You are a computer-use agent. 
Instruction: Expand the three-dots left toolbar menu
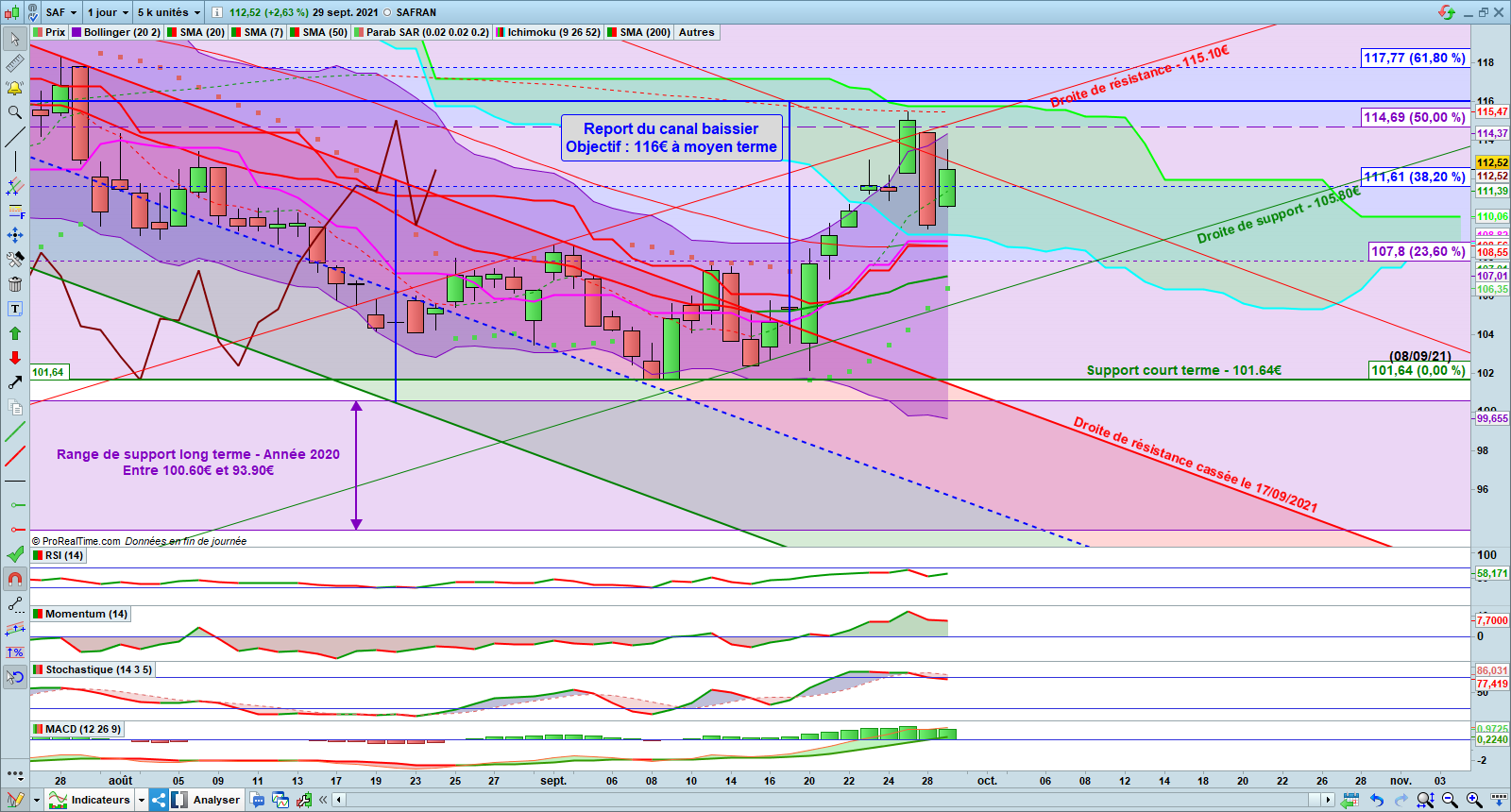click(15, 773)
